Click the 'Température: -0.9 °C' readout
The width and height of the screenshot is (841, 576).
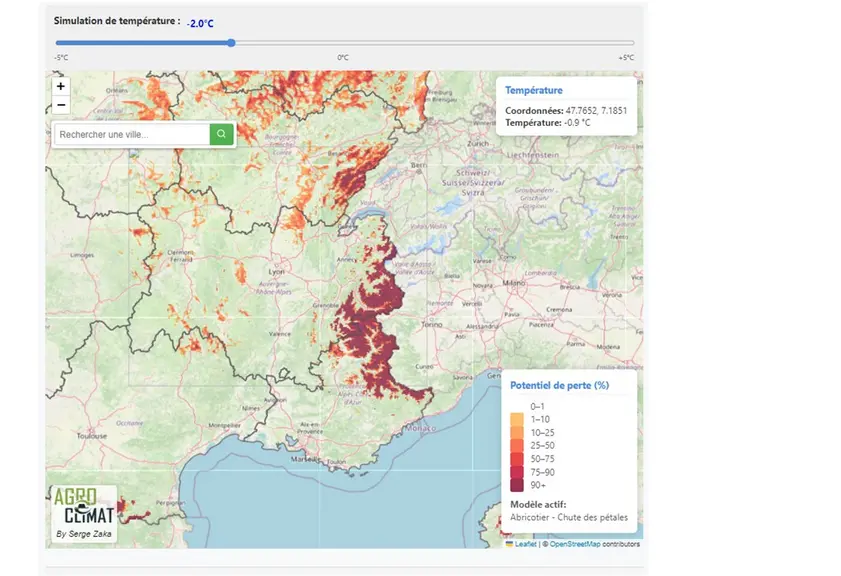click(548, 123)
